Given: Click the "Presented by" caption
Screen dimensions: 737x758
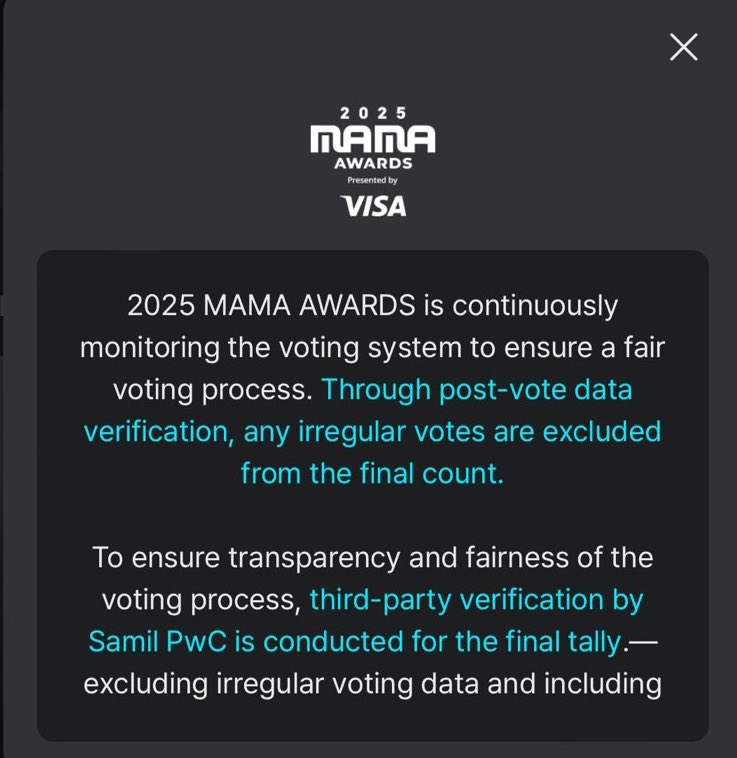Looking at the screenshot, I should (x=372, y=181).
